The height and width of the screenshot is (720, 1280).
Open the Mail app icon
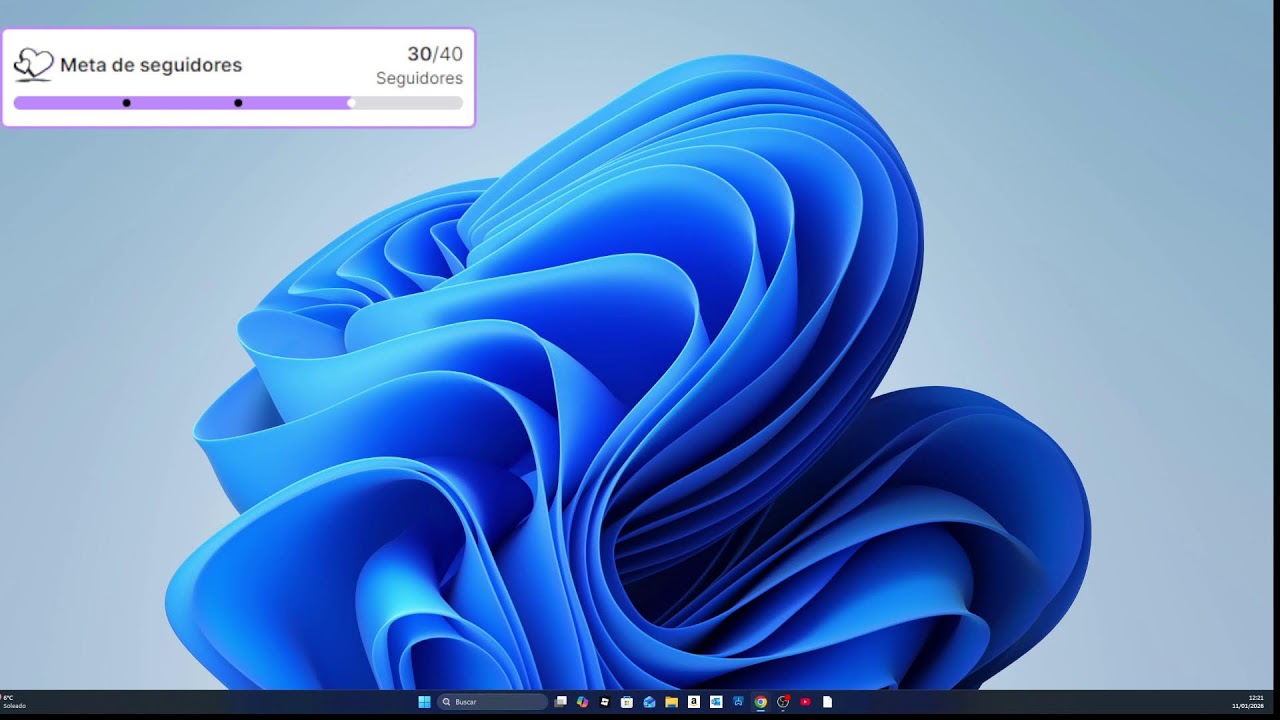pyautogui.click(x=649, y=702)
